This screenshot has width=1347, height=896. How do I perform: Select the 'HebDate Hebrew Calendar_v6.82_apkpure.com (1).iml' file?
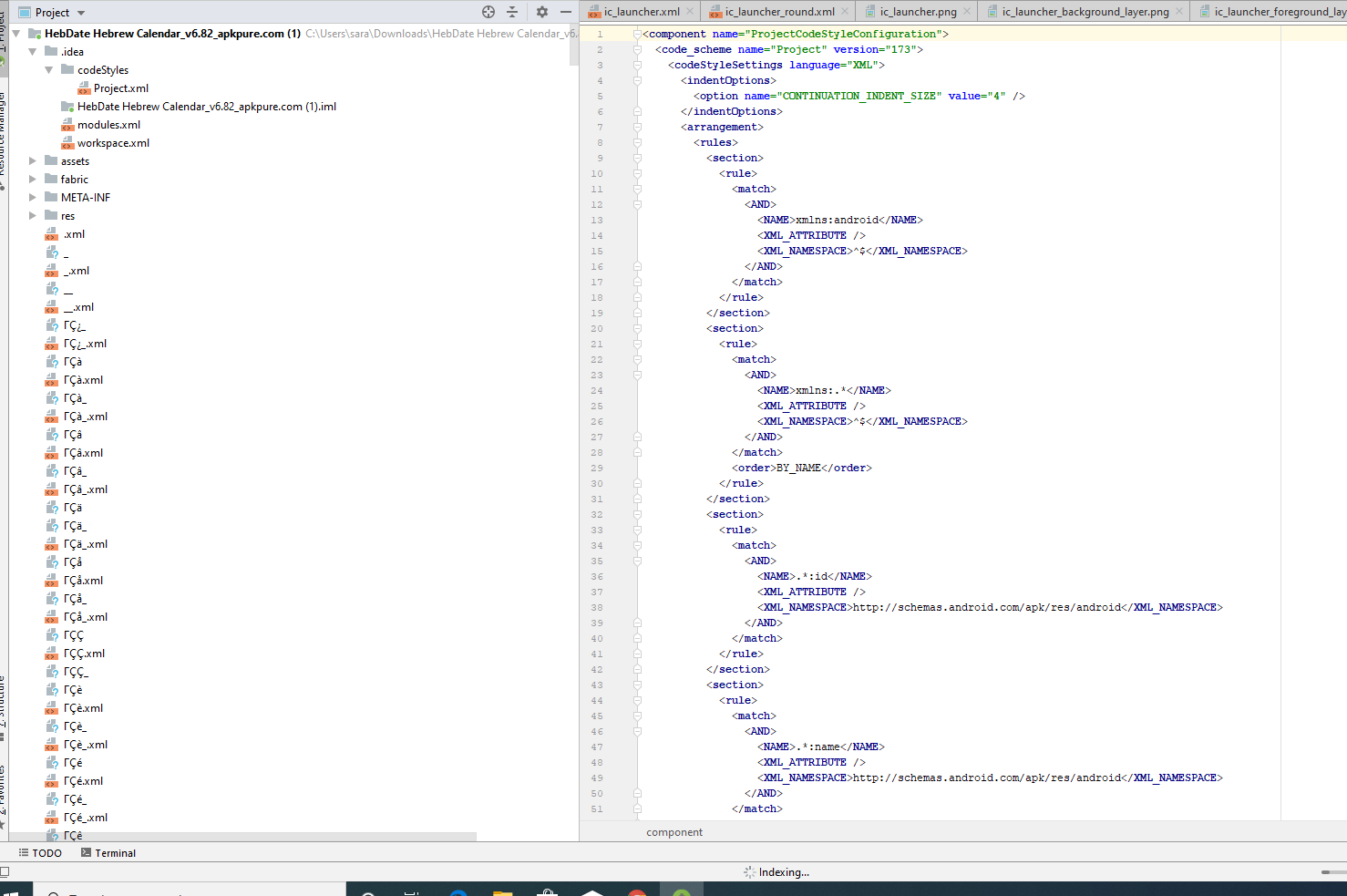(x=207, y=107)
